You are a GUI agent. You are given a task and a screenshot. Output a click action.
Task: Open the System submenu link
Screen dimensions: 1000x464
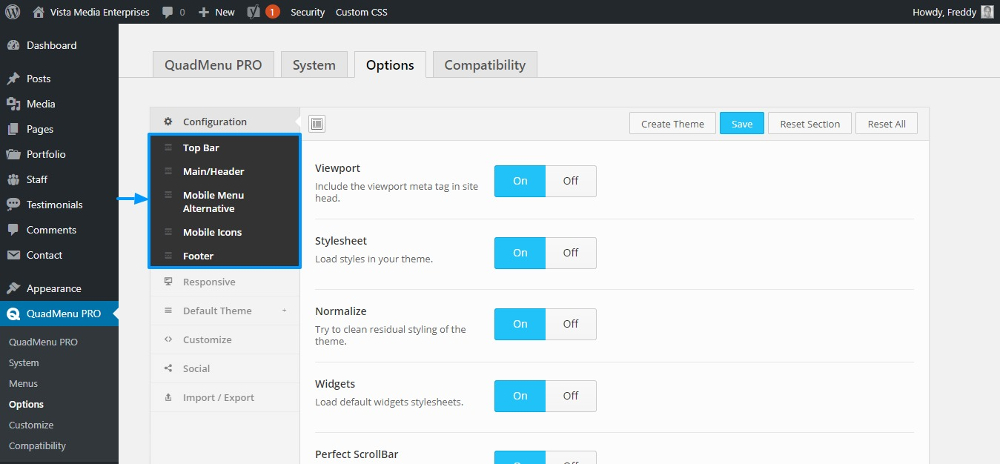[x=24, y=363]
